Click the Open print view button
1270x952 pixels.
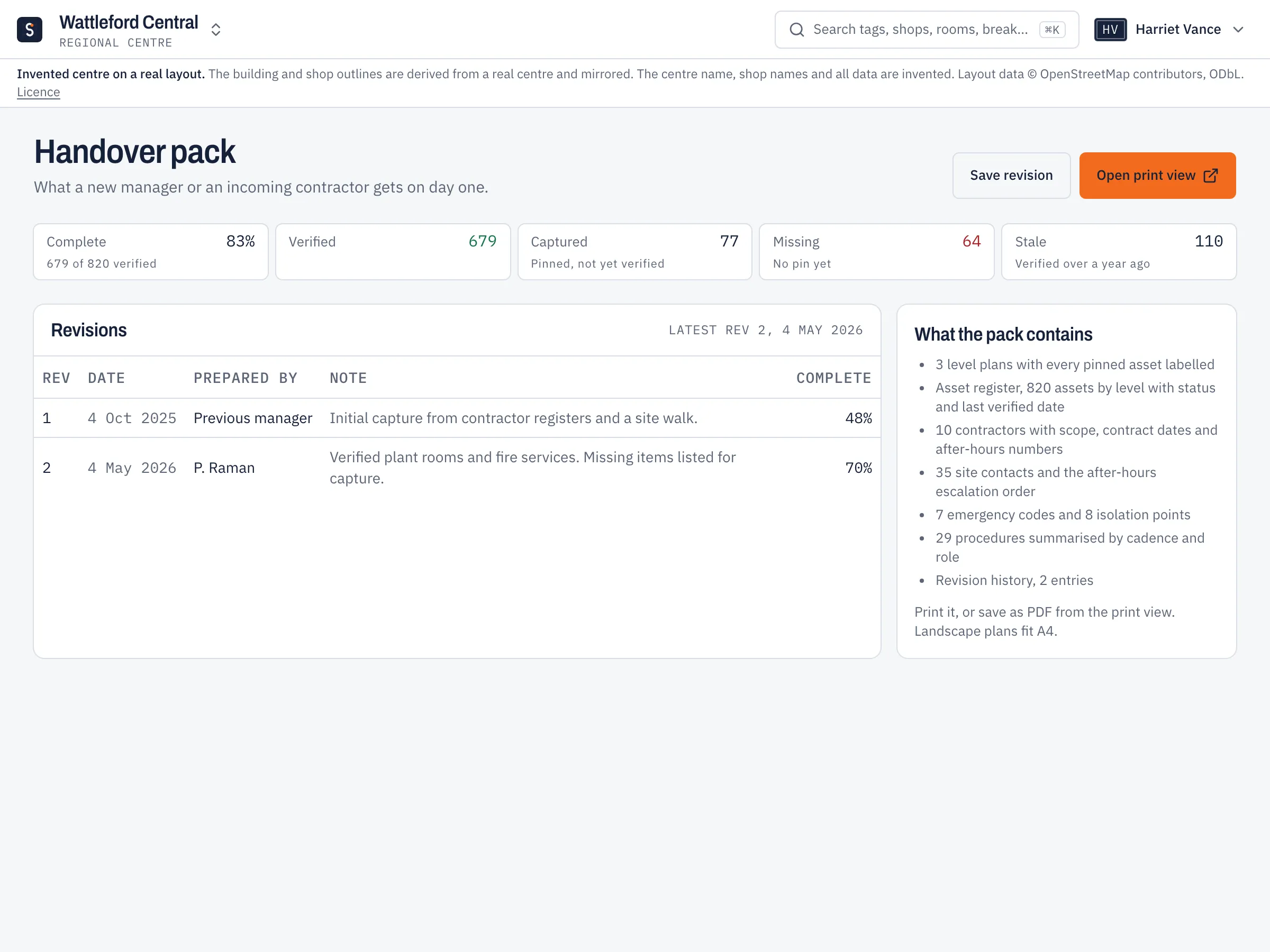(x=1157, y=175)
